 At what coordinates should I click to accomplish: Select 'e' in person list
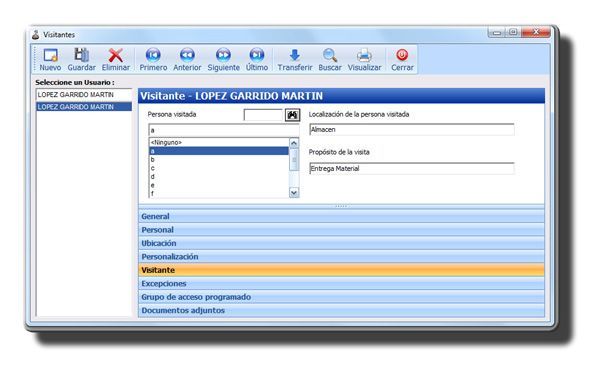pyautogui.click(x=219, y=185)
